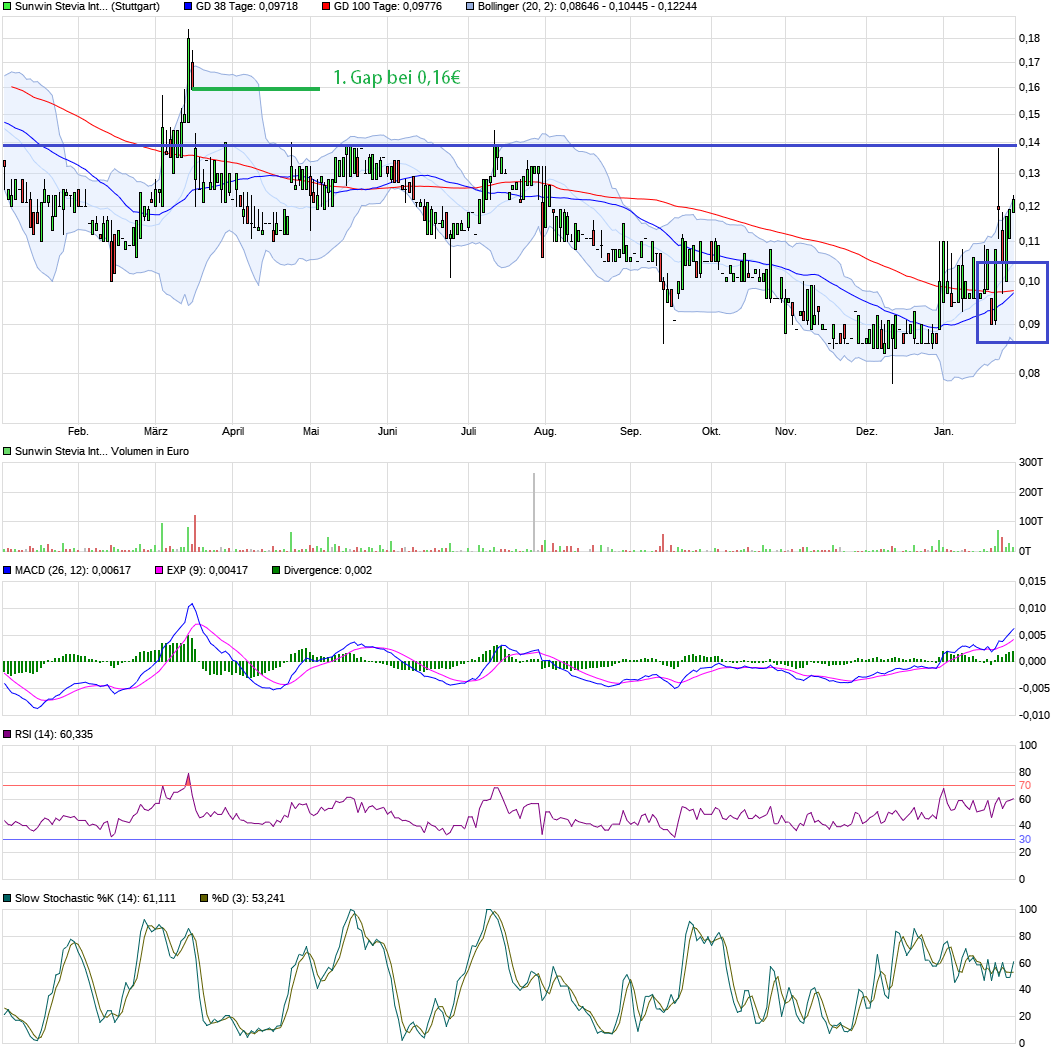The height and width of the screenshot is (1054, 1057).
Task: Click the -0,010 MACD axis value
Action: (1034, 715)
